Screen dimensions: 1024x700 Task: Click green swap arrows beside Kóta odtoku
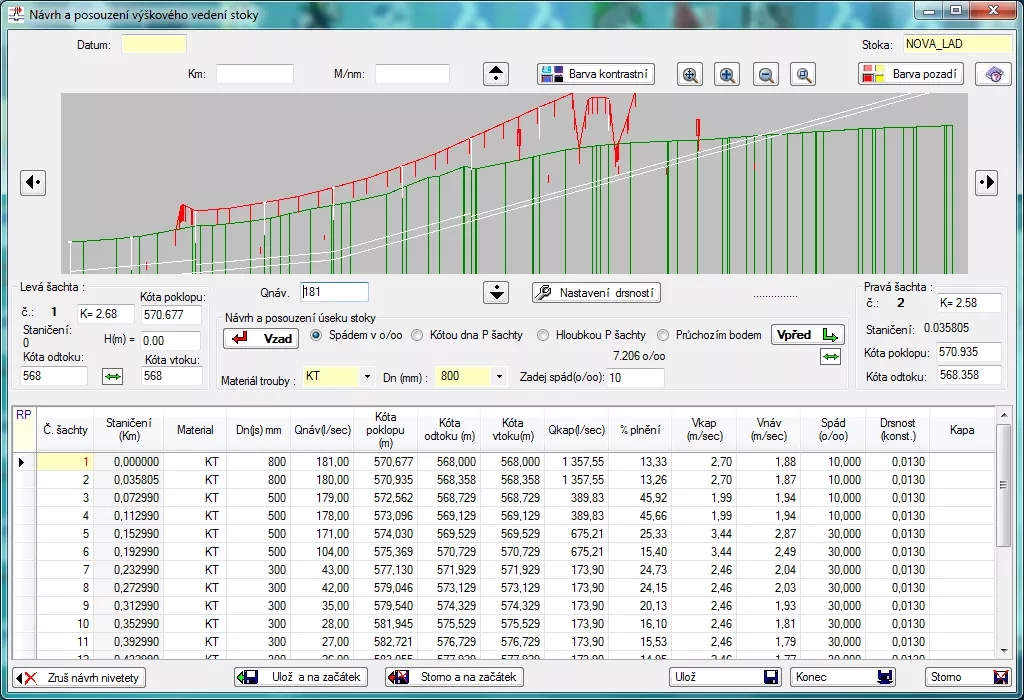pos(112,376)
